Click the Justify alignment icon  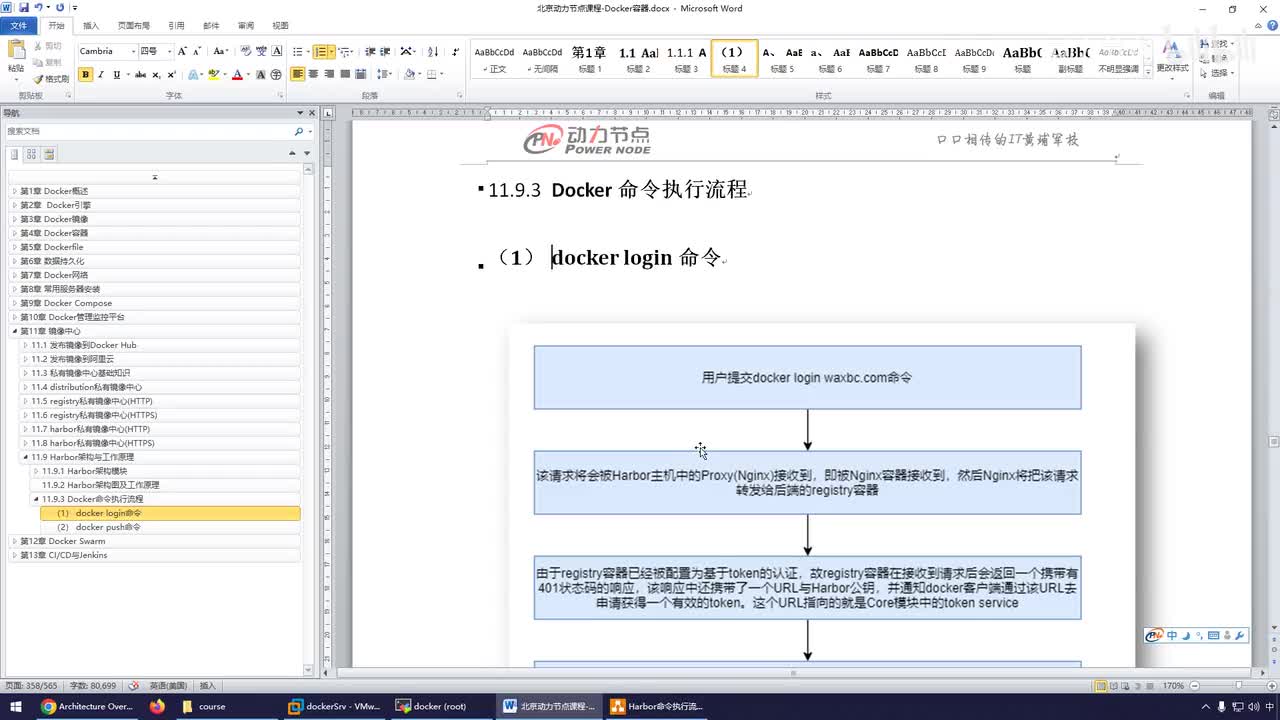click(x=345, y=74)
